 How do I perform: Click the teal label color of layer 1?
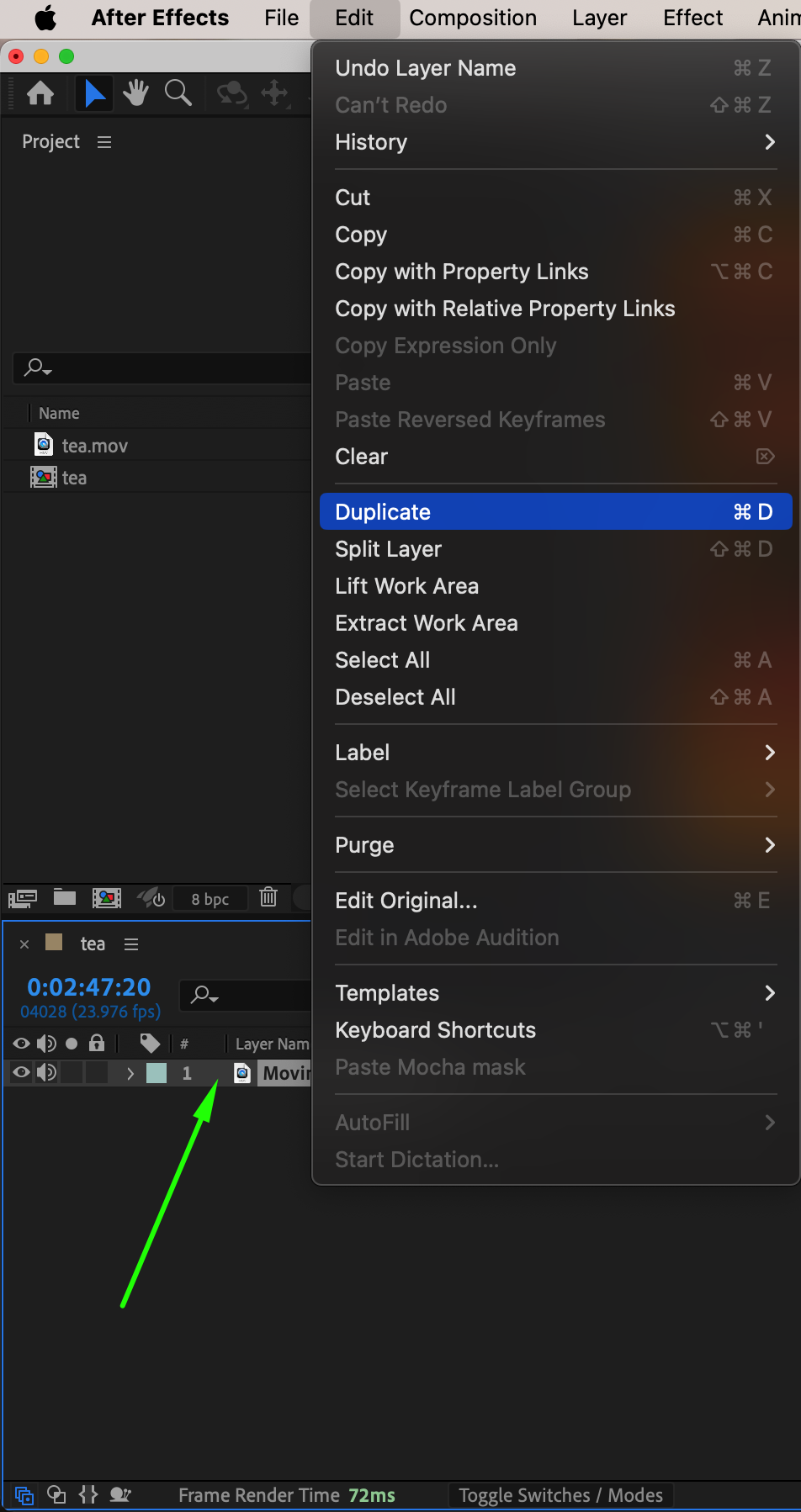[x=156, y=1073]
